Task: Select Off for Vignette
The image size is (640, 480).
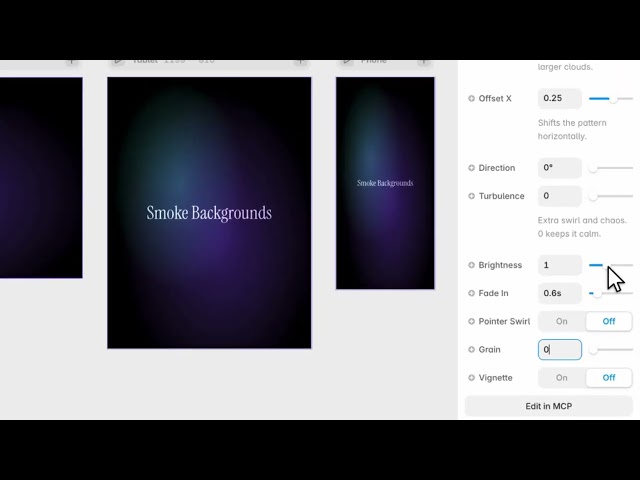Action: pos(609,378)
